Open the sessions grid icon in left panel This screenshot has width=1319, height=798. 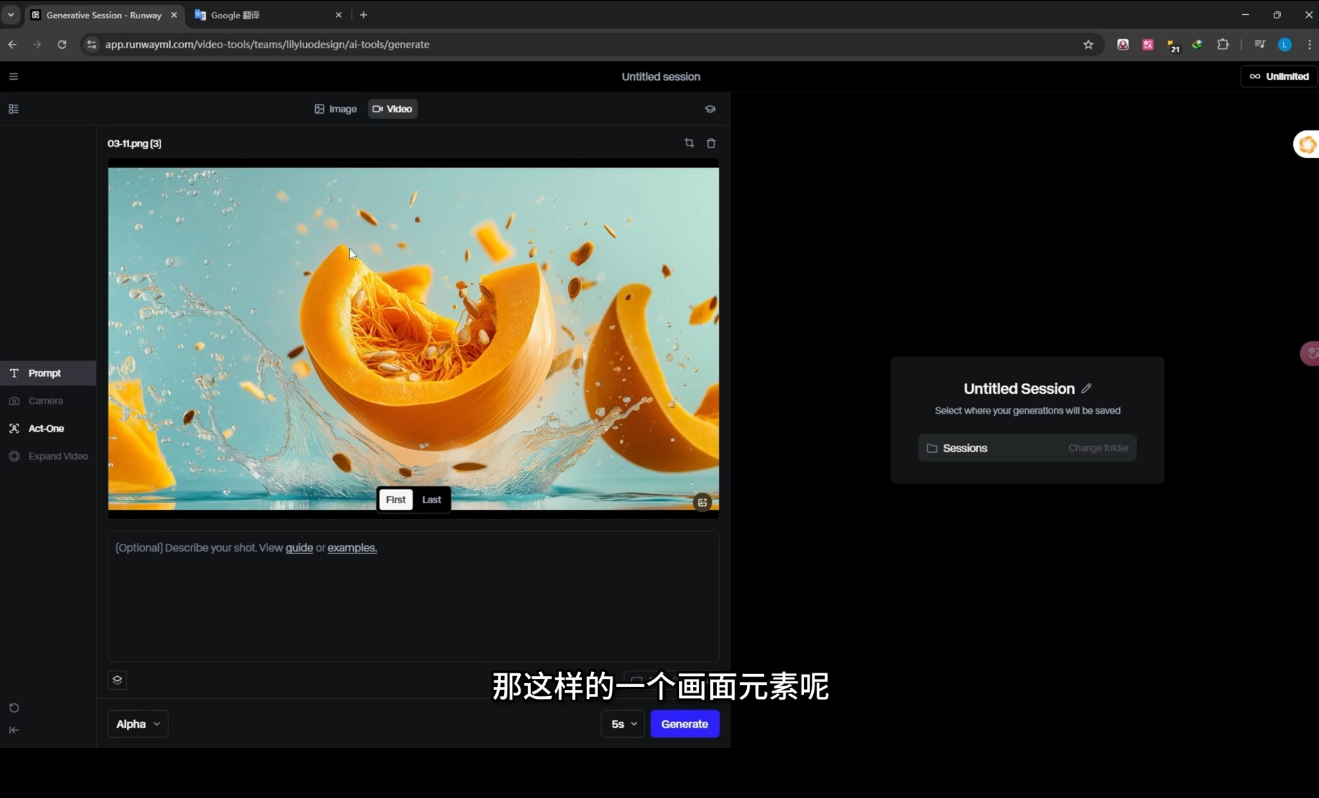tap(13, 108)
